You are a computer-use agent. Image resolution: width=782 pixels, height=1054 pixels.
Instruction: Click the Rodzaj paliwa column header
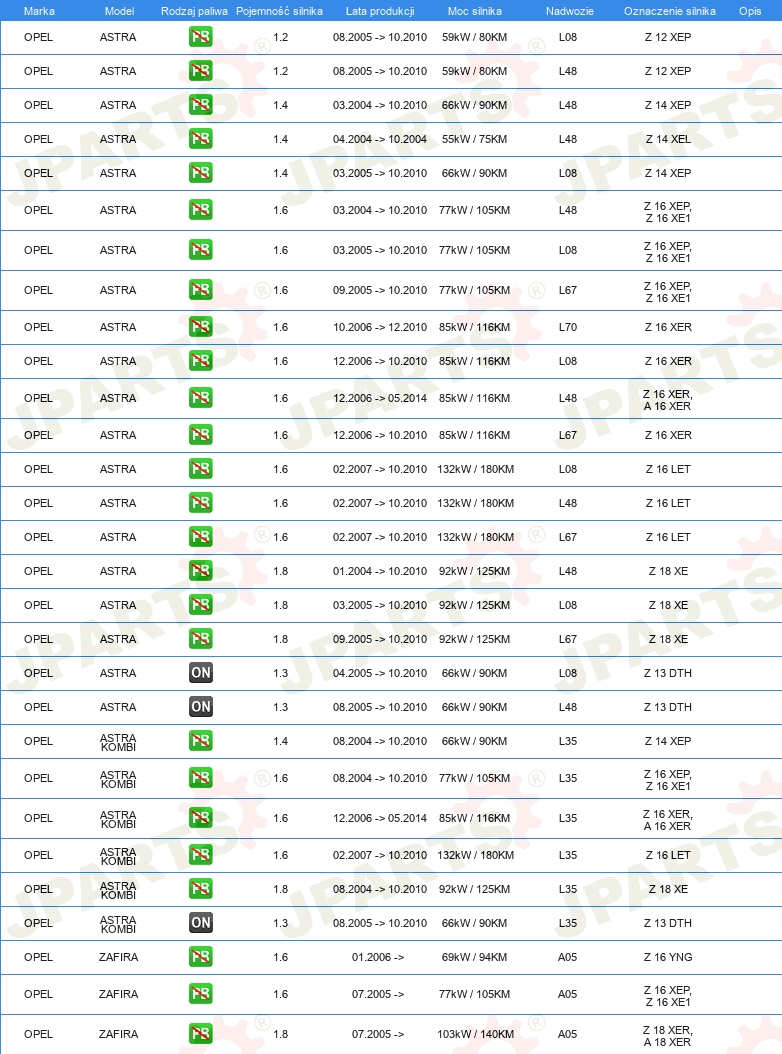[x=194, y=11]
